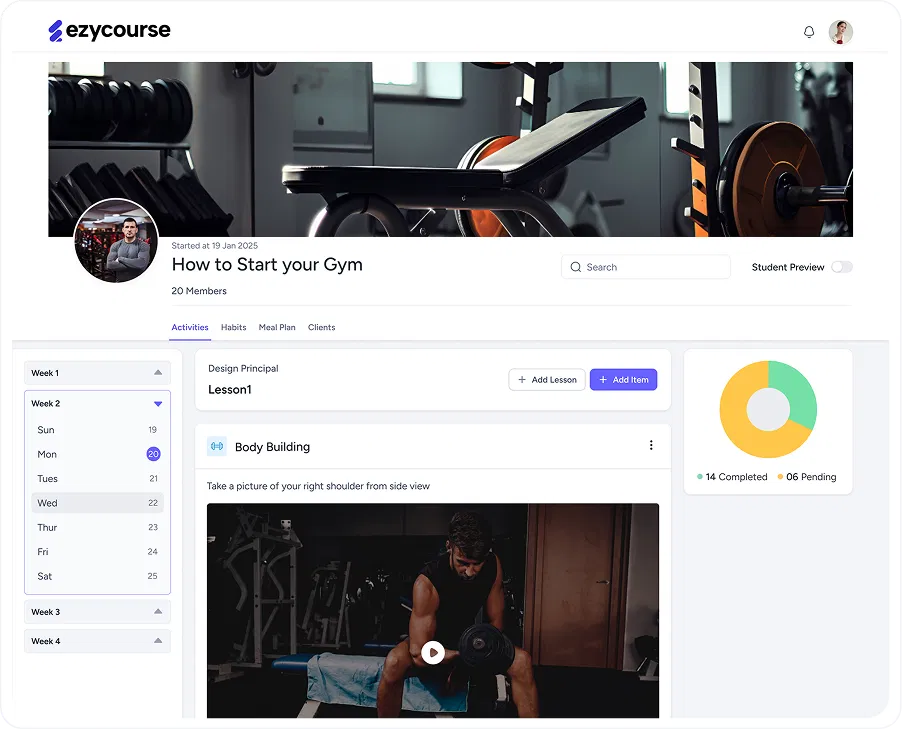Open Body Building three-dot options menu
Viewport: 902px width, 729px height.
click(651, 446)
